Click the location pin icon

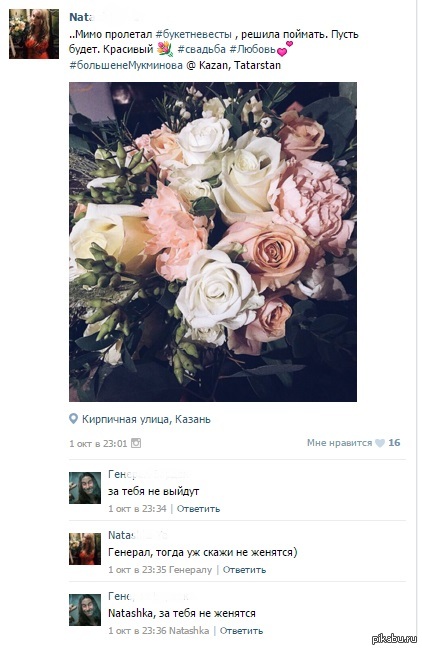73,419
